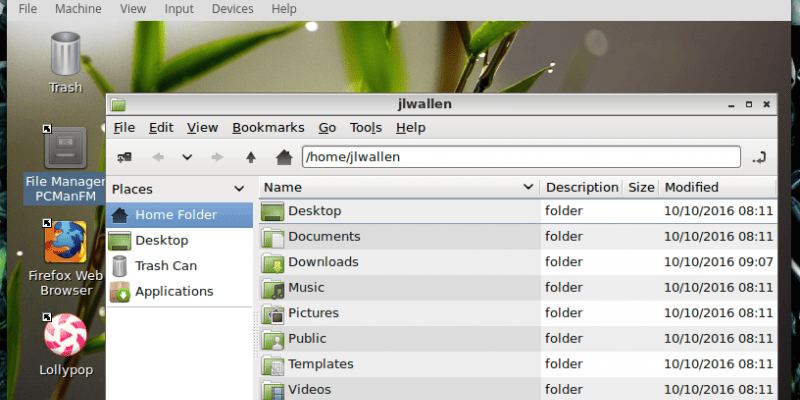The width and height of the screenshot is (800, 400).
Task: Open the View menu in PCManFM
Action: [203, 128]
